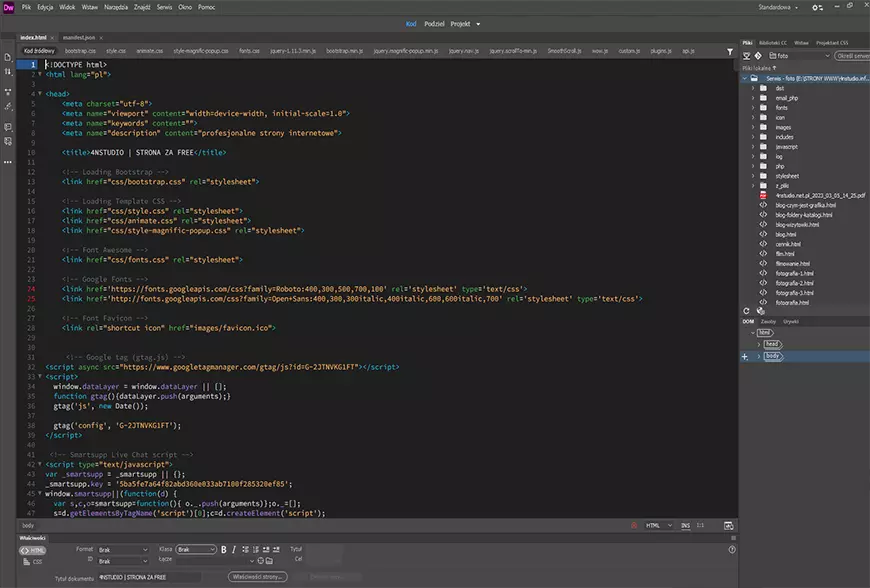Expand the javascript folder
This screenshot has width=870, height=588.
click(x=753, y=146)
